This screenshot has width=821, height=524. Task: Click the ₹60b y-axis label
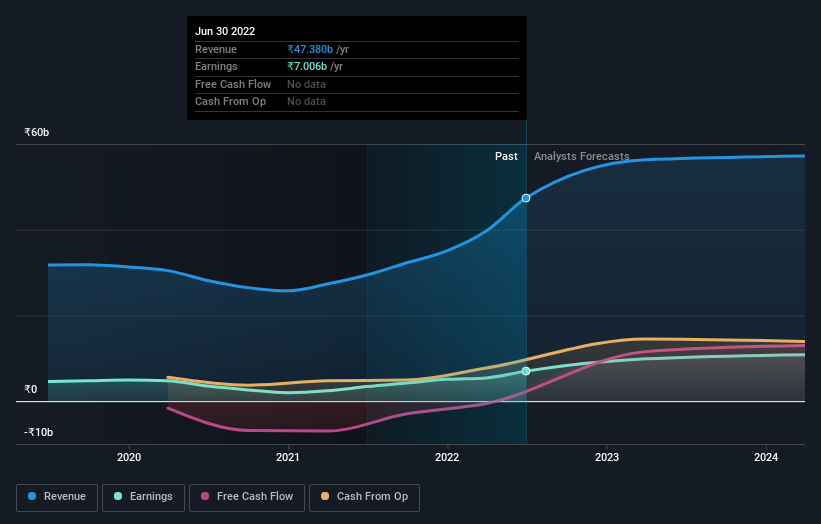click(37, 132)
